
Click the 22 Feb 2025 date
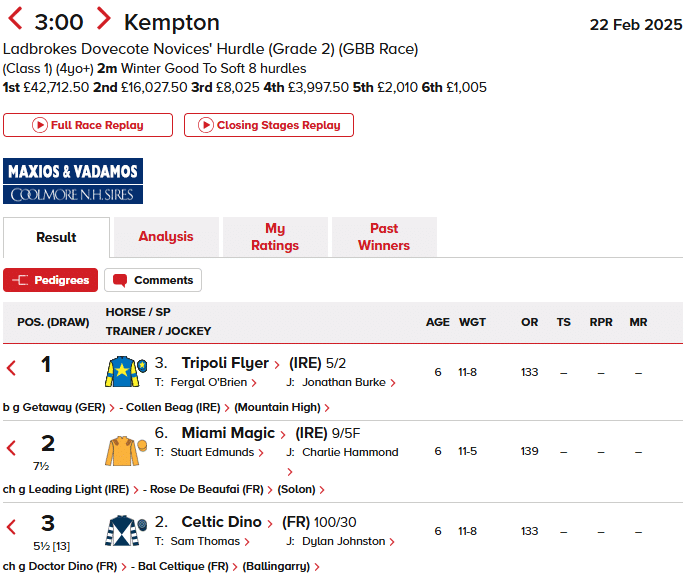click(636, 25)
